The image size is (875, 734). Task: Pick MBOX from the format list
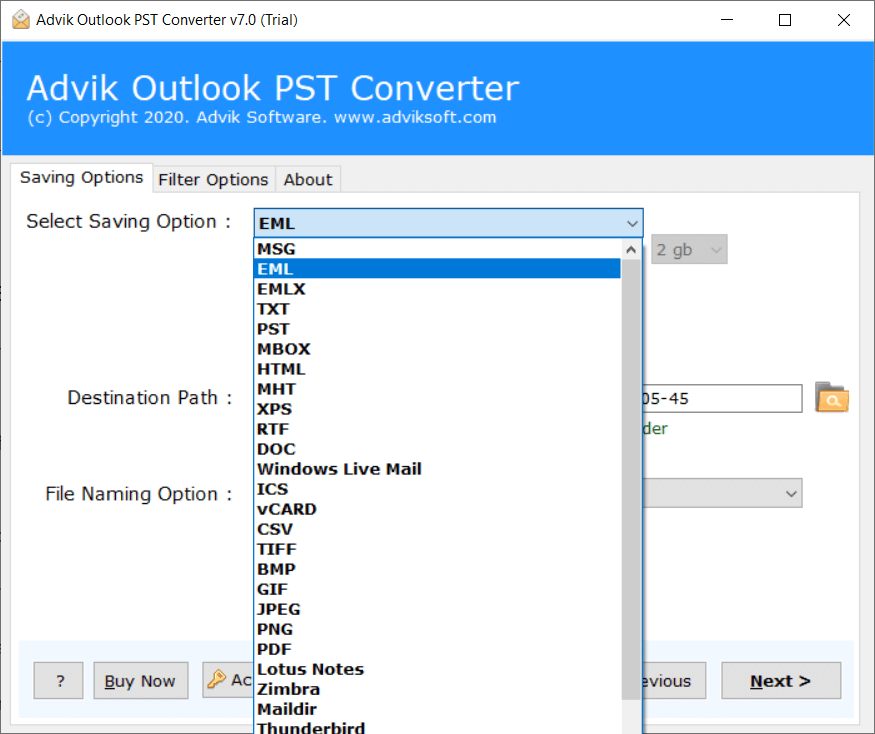pos(438,349)
